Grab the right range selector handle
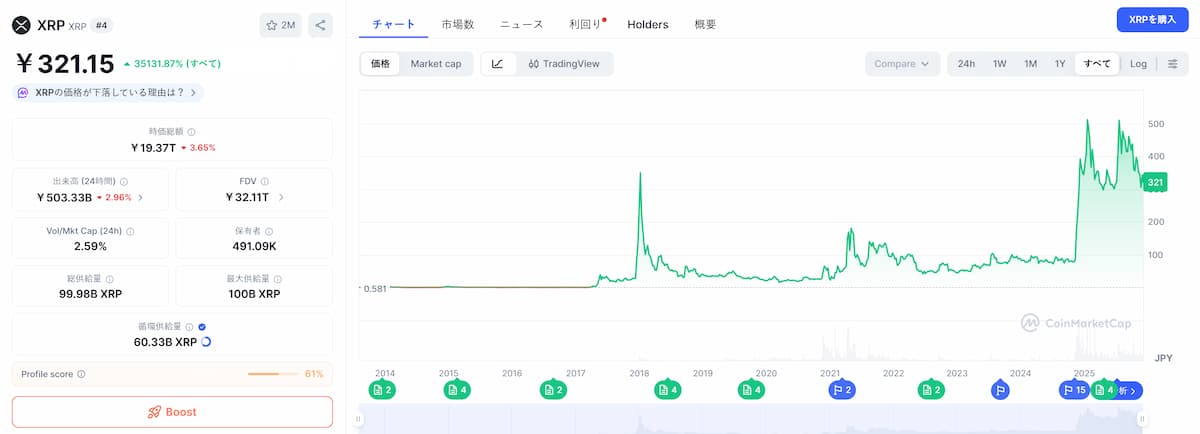 pyautogui.click(x=1141, y=420)
